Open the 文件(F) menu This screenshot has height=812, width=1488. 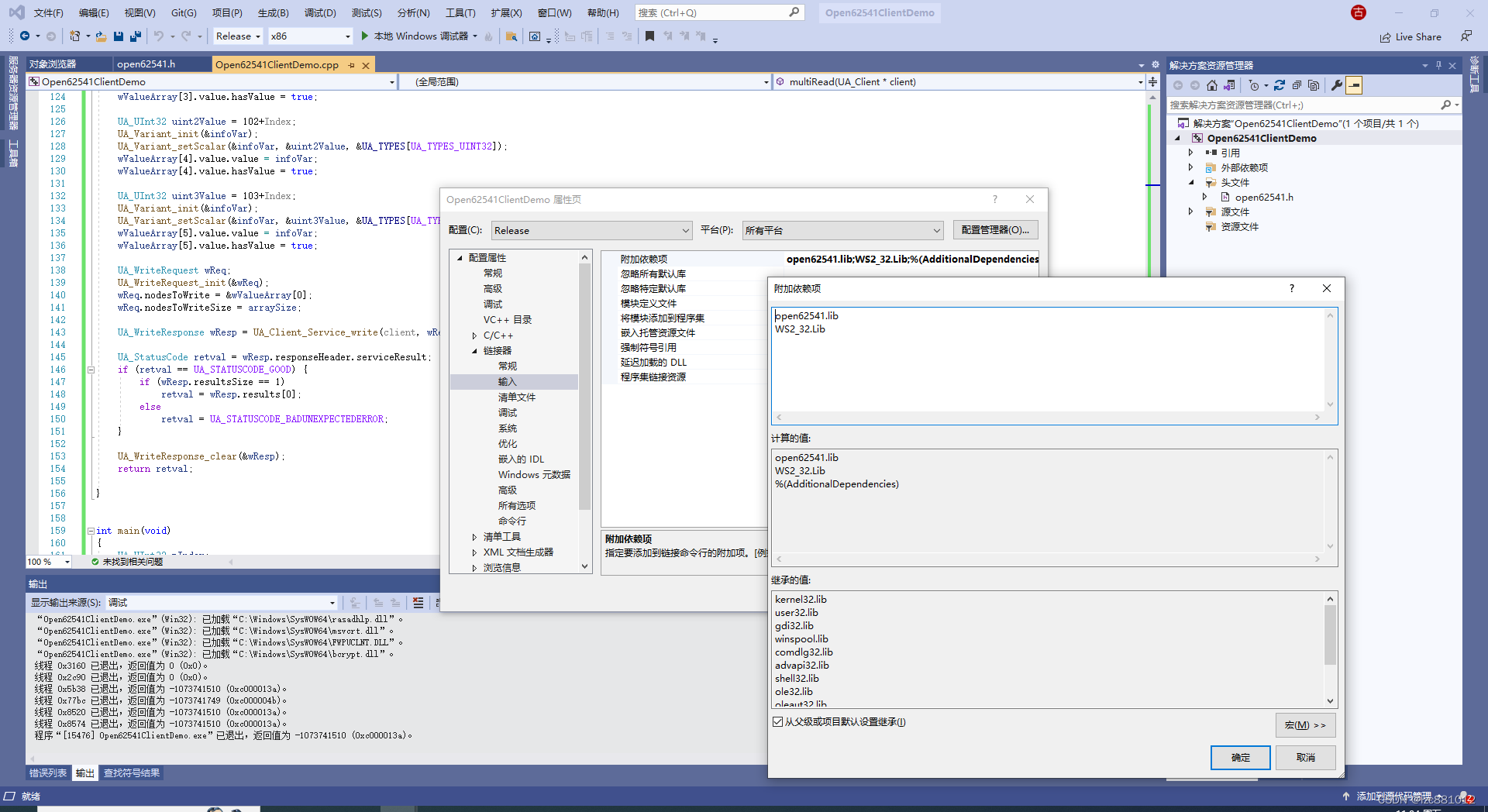tap(49, 12)
